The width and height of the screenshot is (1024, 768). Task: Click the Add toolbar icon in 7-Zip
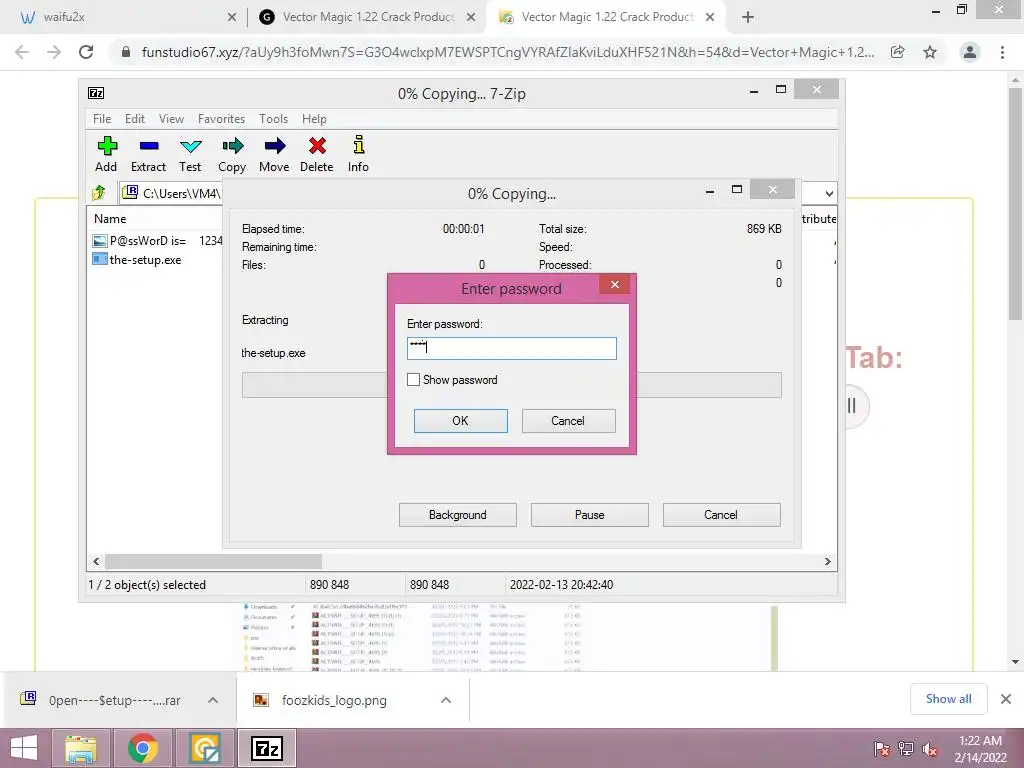click(106, 146)
